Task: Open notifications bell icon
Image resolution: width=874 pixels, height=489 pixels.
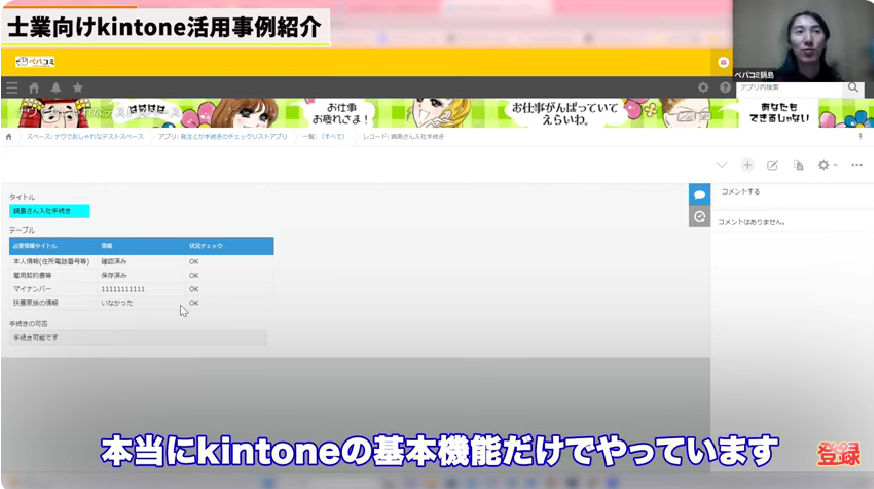Action: (56, 88)
